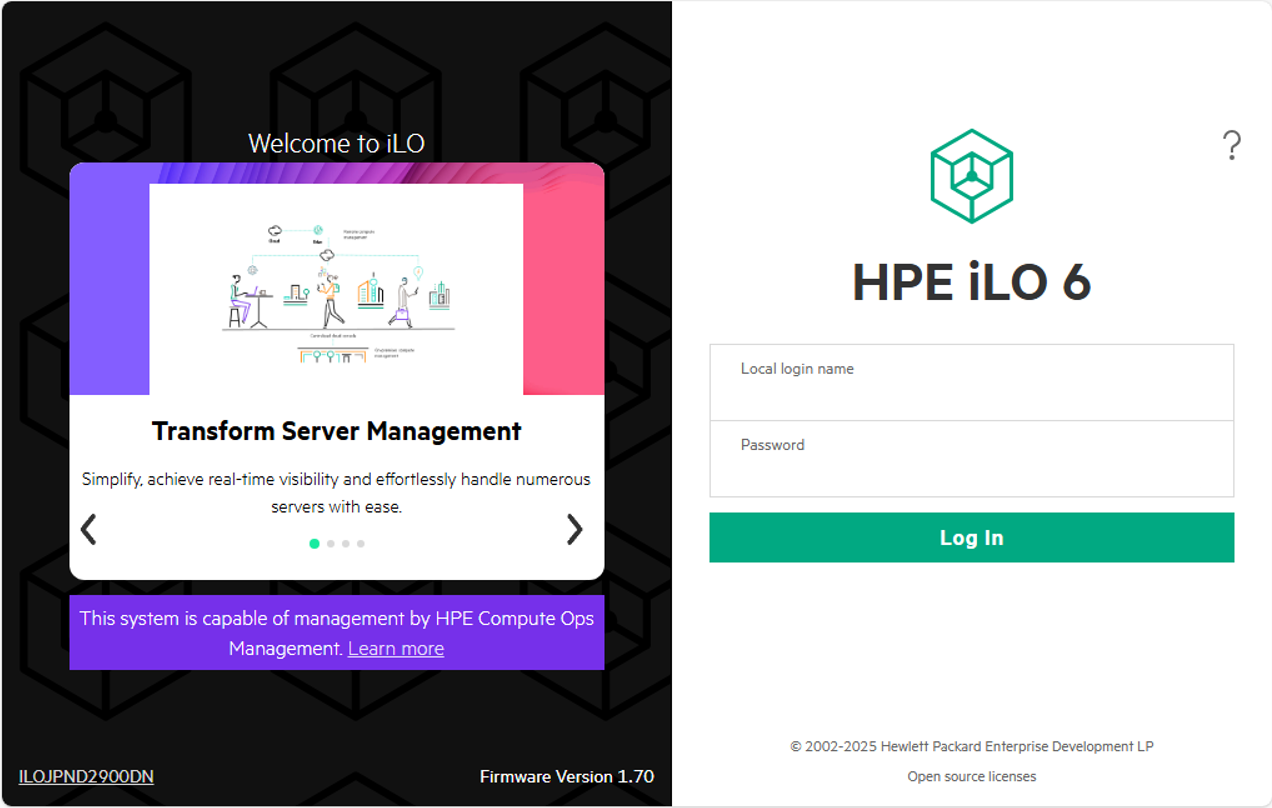Image resolution: width=1272 pixels, height=808 pixels.
Task: Open help via the question mark icon
Action: point(1232,146)
